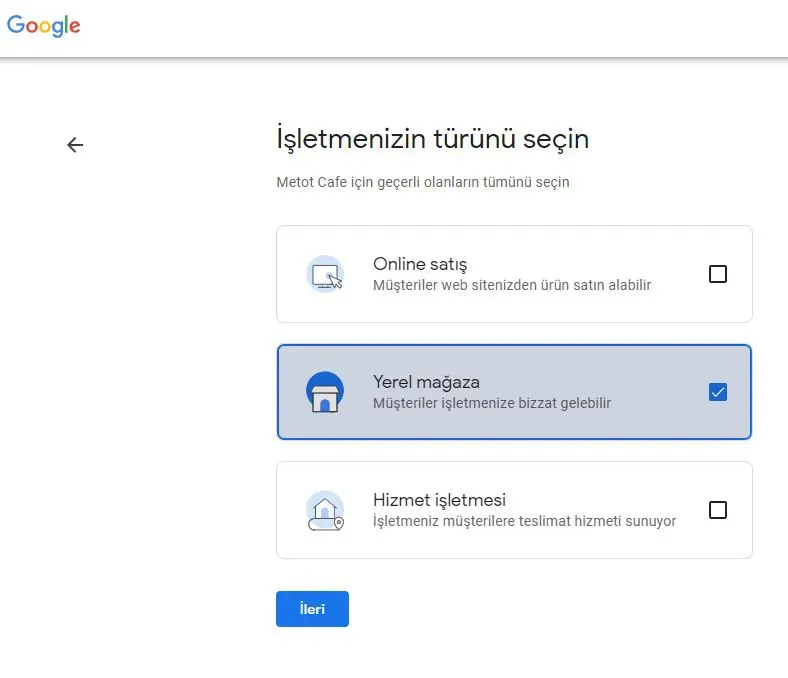Go back using the left arrow

tap(75, 145)
